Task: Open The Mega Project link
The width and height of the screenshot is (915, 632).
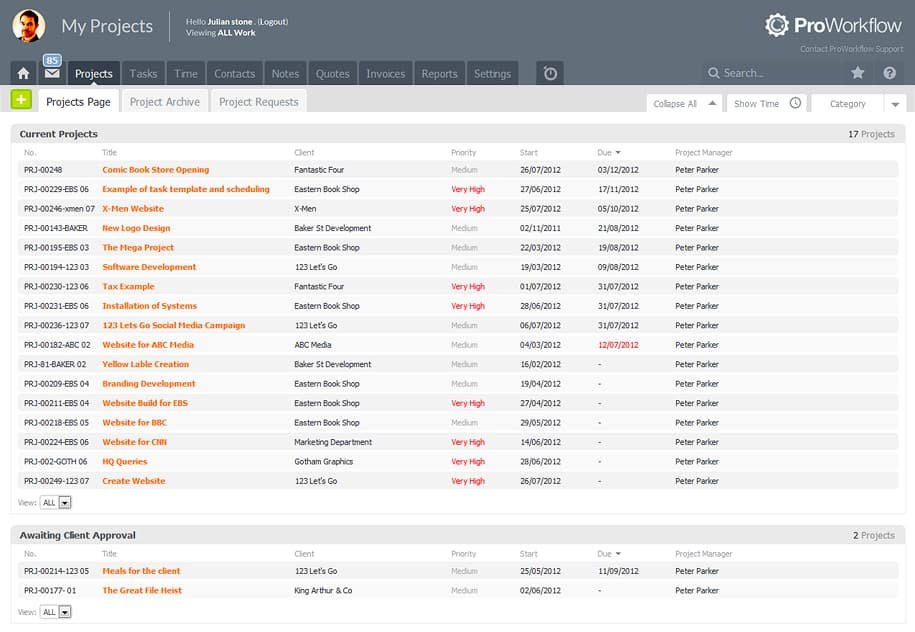Action: coord(138,247)
